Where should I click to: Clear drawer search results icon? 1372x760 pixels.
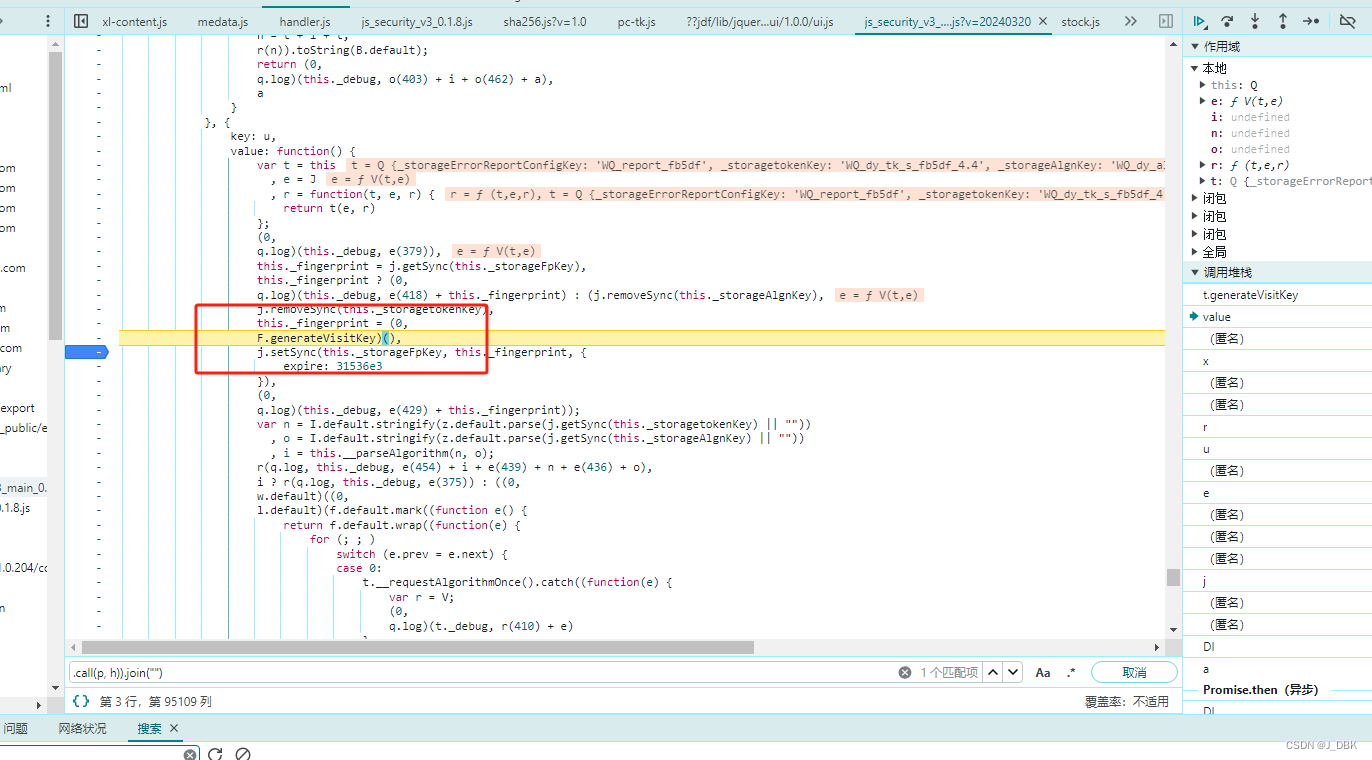242,753
